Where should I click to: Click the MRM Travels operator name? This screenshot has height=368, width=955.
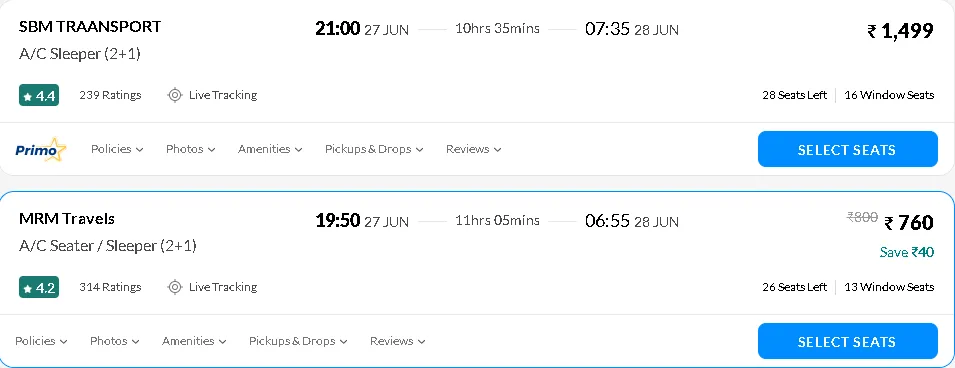(x=67, y=219)
